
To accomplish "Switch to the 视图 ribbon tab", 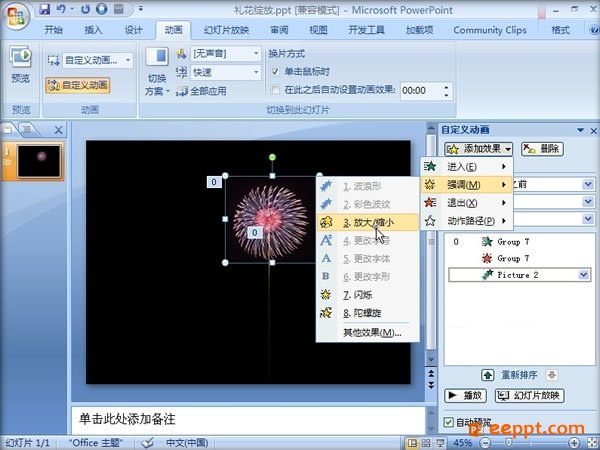I will click(318, 30).
